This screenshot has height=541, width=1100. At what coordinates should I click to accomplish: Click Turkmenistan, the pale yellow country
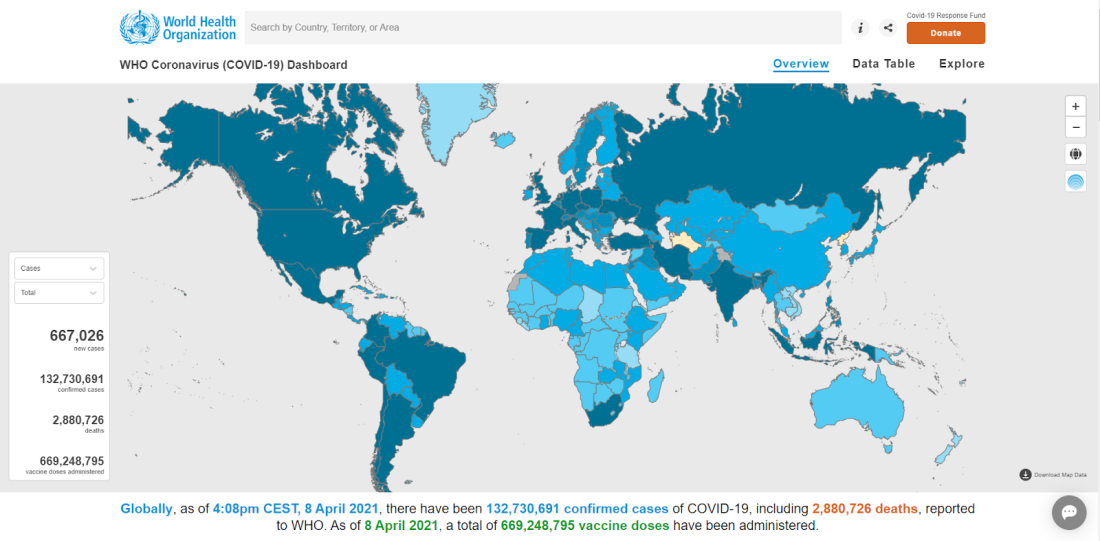click(688, 243)
